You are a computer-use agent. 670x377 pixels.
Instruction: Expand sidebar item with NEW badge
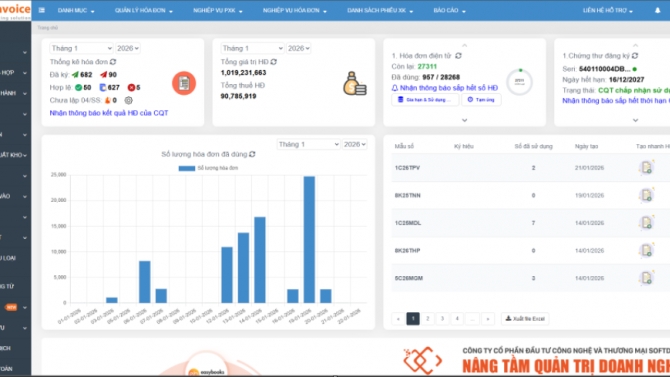coord(15,307)
